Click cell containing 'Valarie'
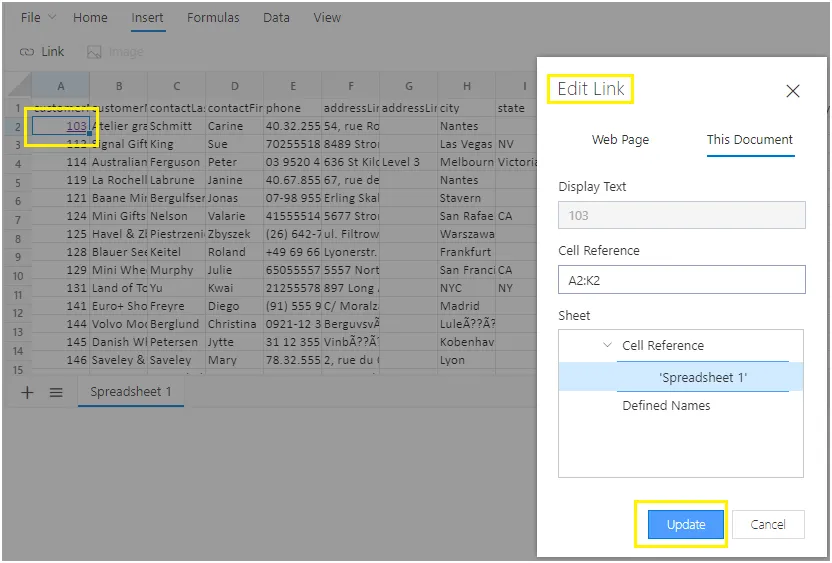This screenshot has width=832, height=563. click(x=235, y=216)
